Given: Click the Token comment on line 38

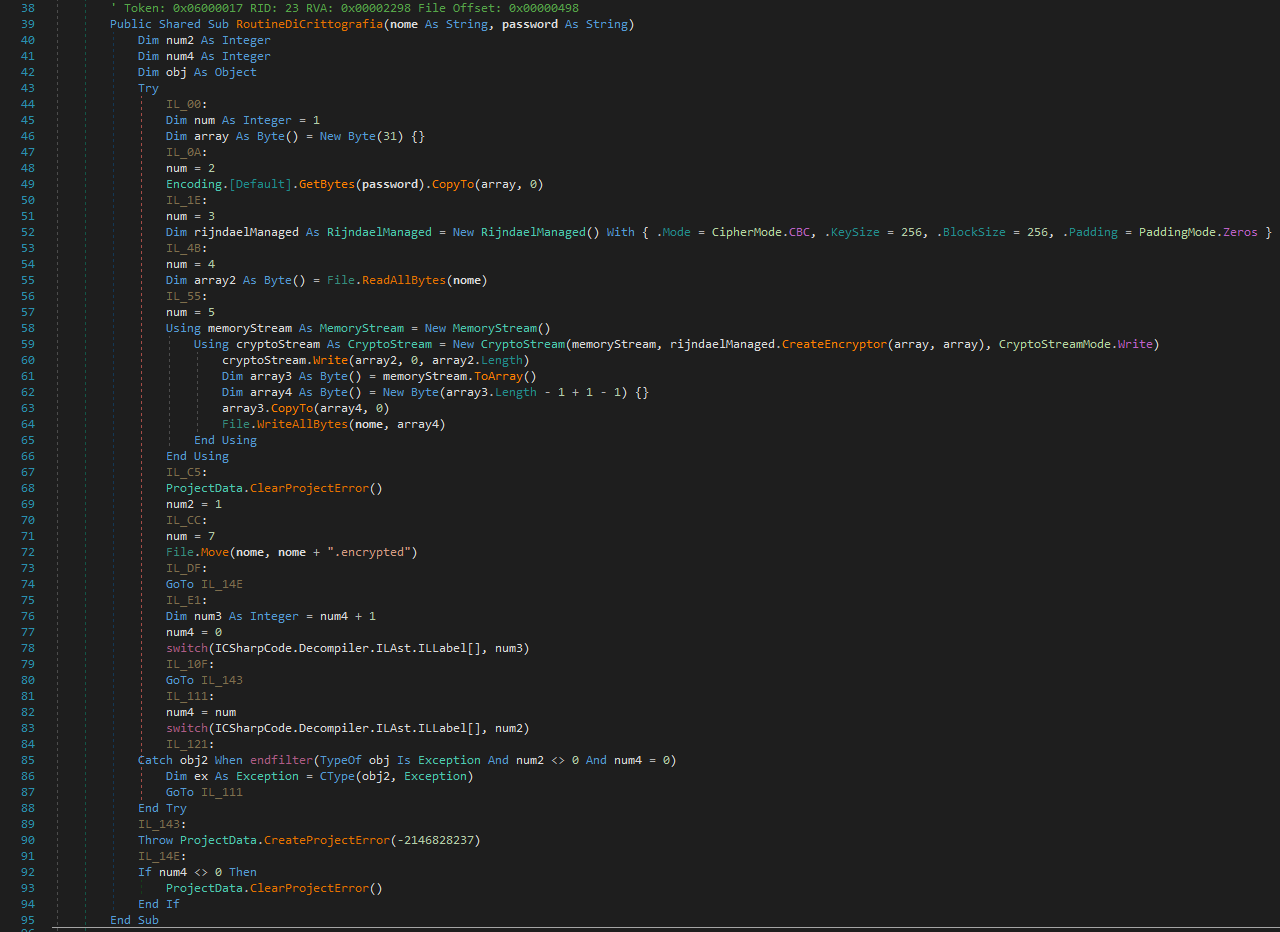Looking at the screenshot, I should (x=344, y=8).
